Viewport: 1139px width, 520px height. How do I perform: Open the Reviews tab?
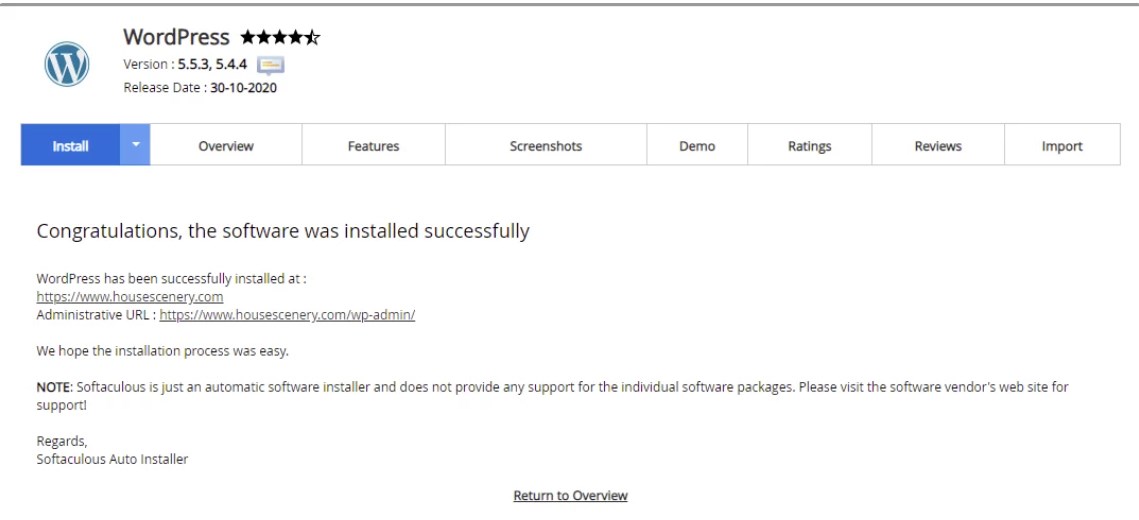pos(938,145)
